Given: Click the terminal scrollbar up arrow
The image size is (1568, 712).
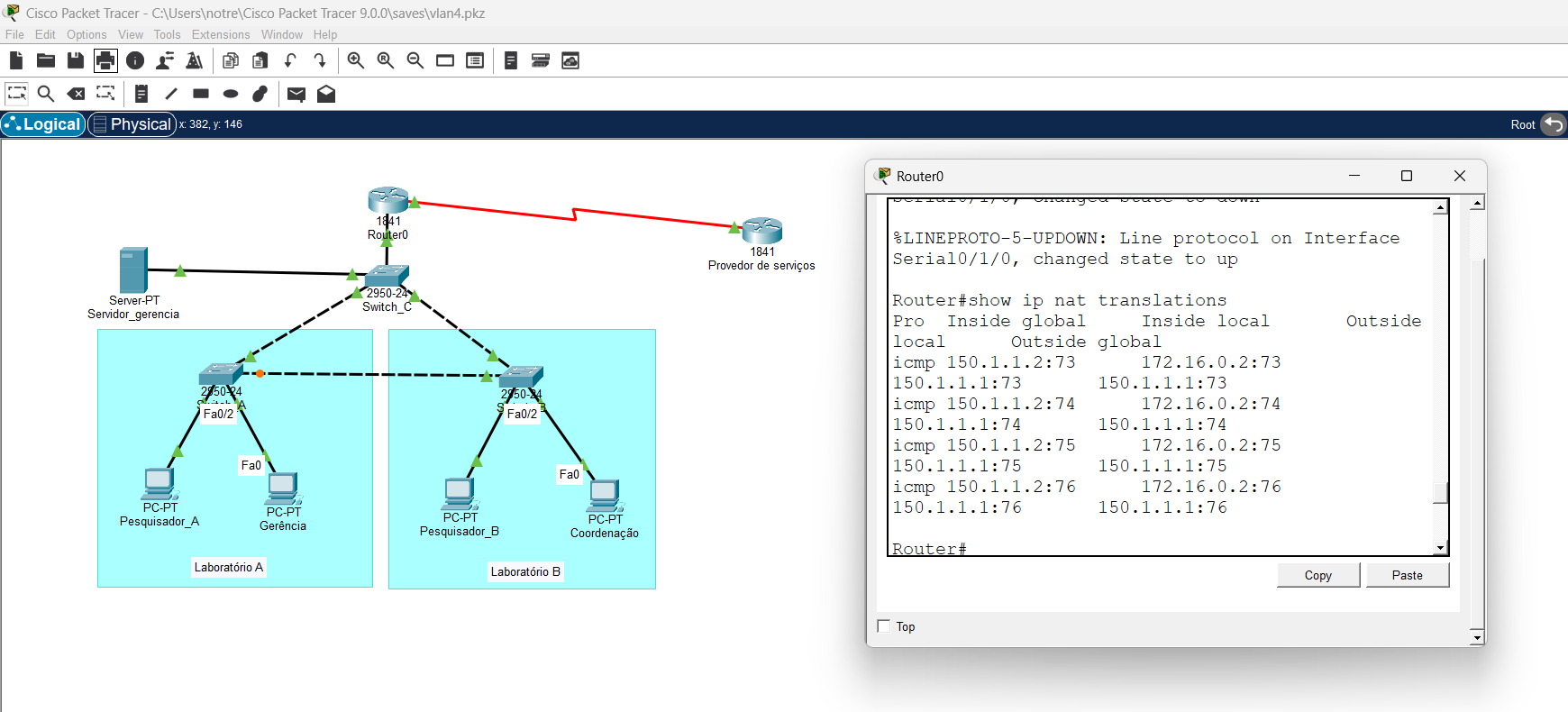Looking at the screenshot, I should (1440, 207).
